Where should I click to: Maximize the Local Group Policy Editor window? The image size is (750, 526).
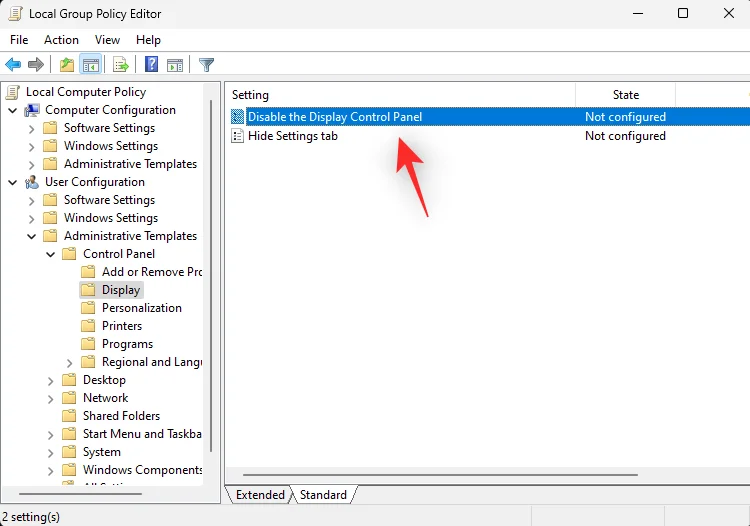683,13
